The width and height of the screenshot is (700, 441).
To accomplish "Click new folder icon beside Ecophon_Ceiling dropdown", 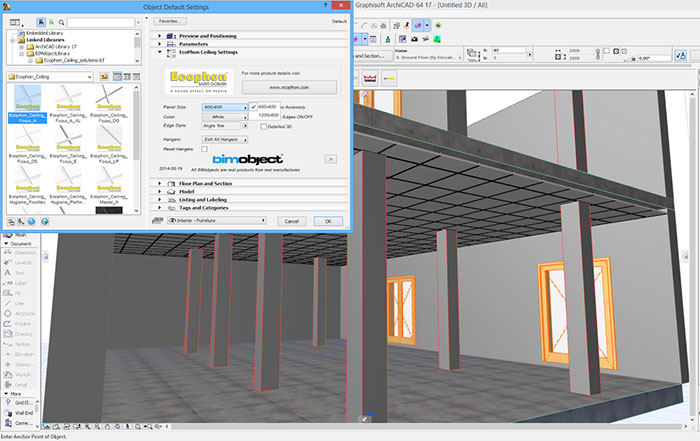I will pyautogui.click(x=104, y=77).
